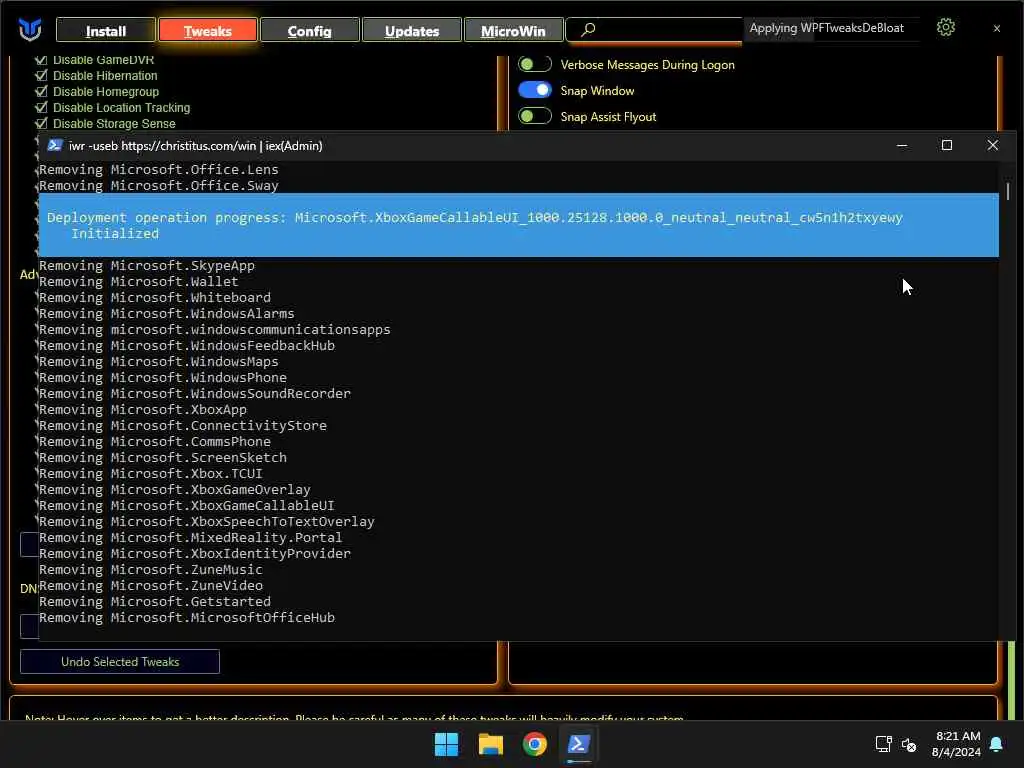The image size is (1024, 768).
Task: Open the Config tab
Action: pyautogui.click(x=310, y=31)
